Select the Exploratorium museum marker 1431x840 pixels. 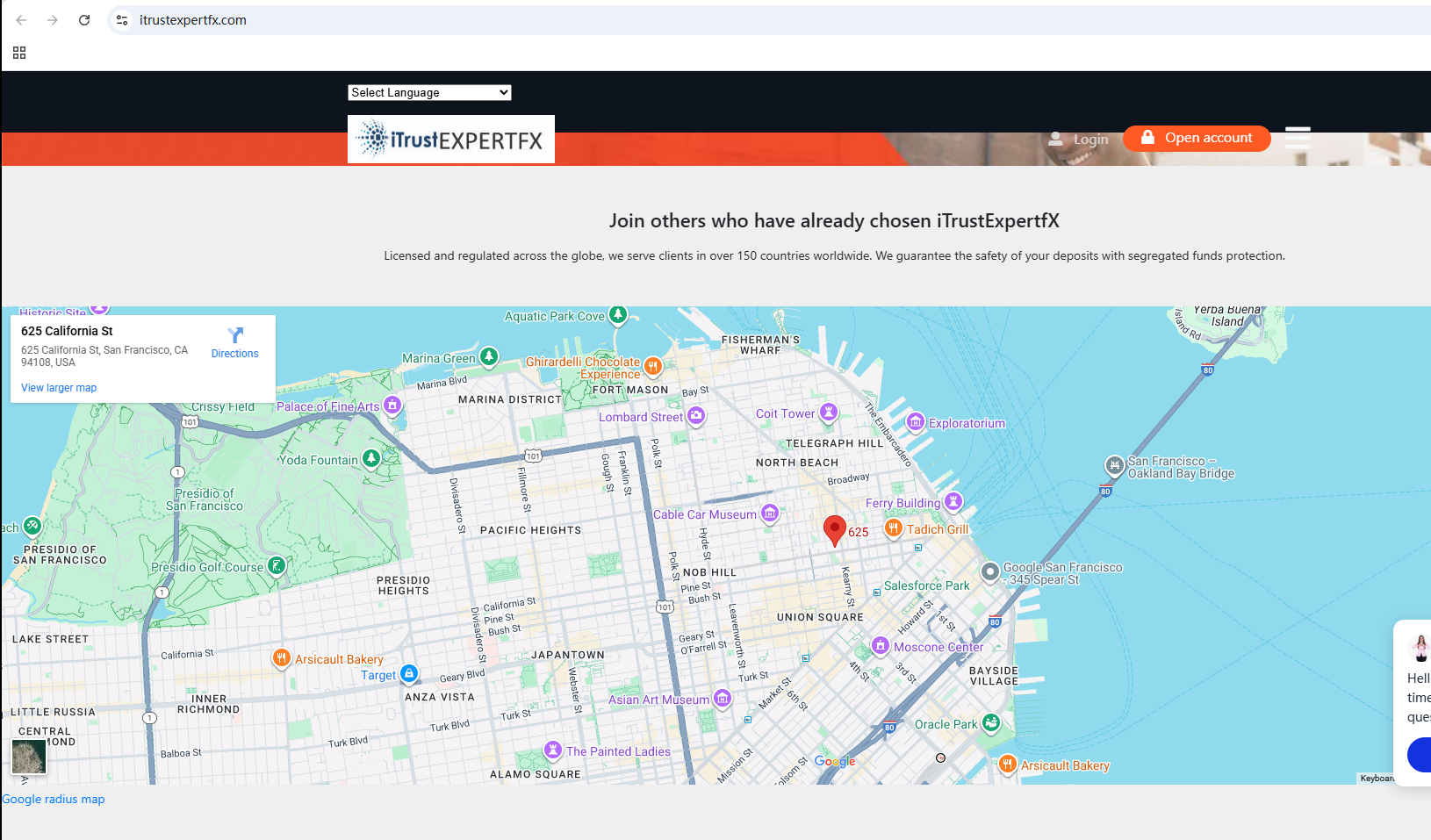(916, 422)
